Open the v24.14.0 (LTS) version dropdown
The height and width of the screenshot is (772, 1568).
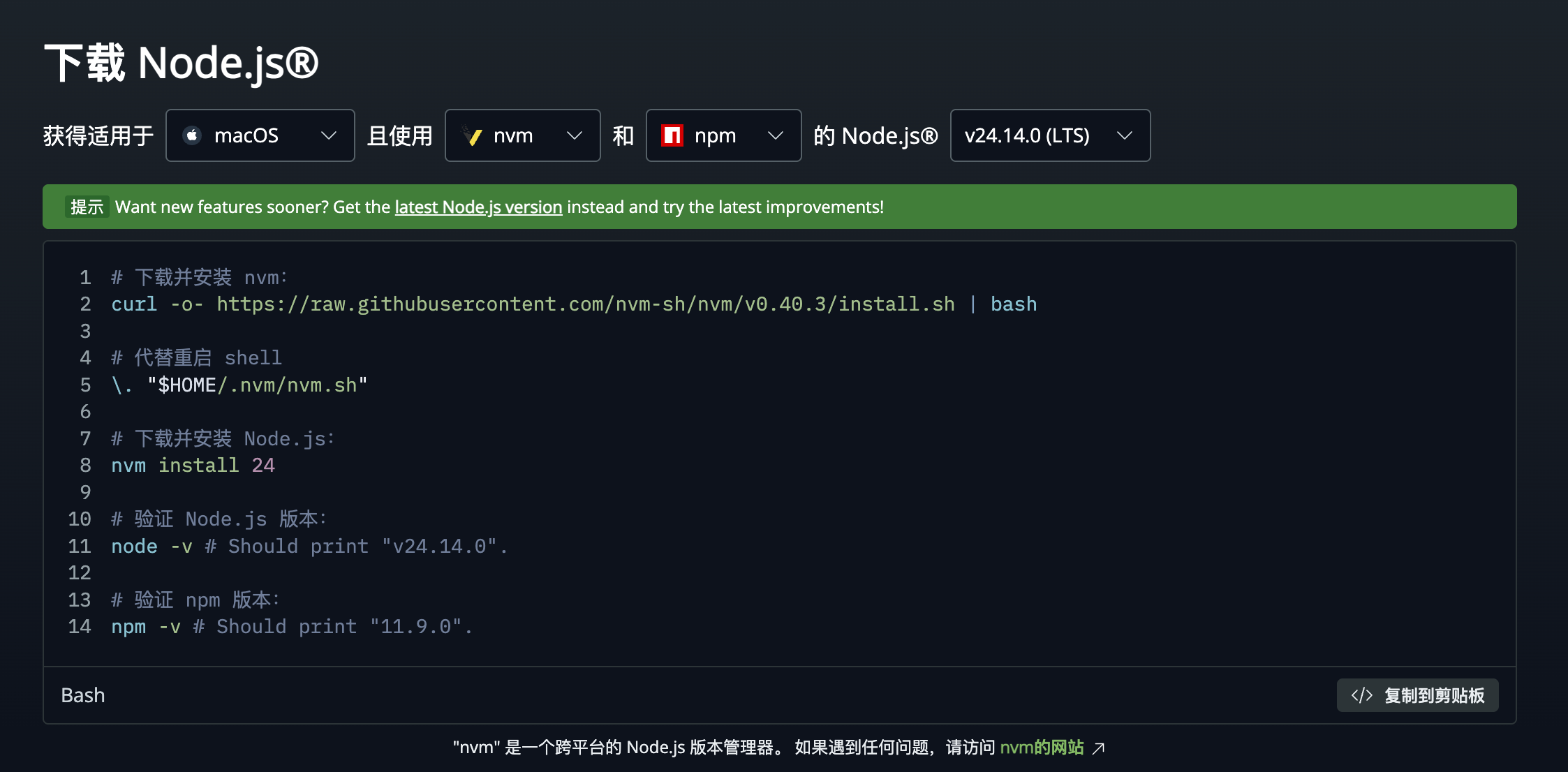(x=1051, y=135)
